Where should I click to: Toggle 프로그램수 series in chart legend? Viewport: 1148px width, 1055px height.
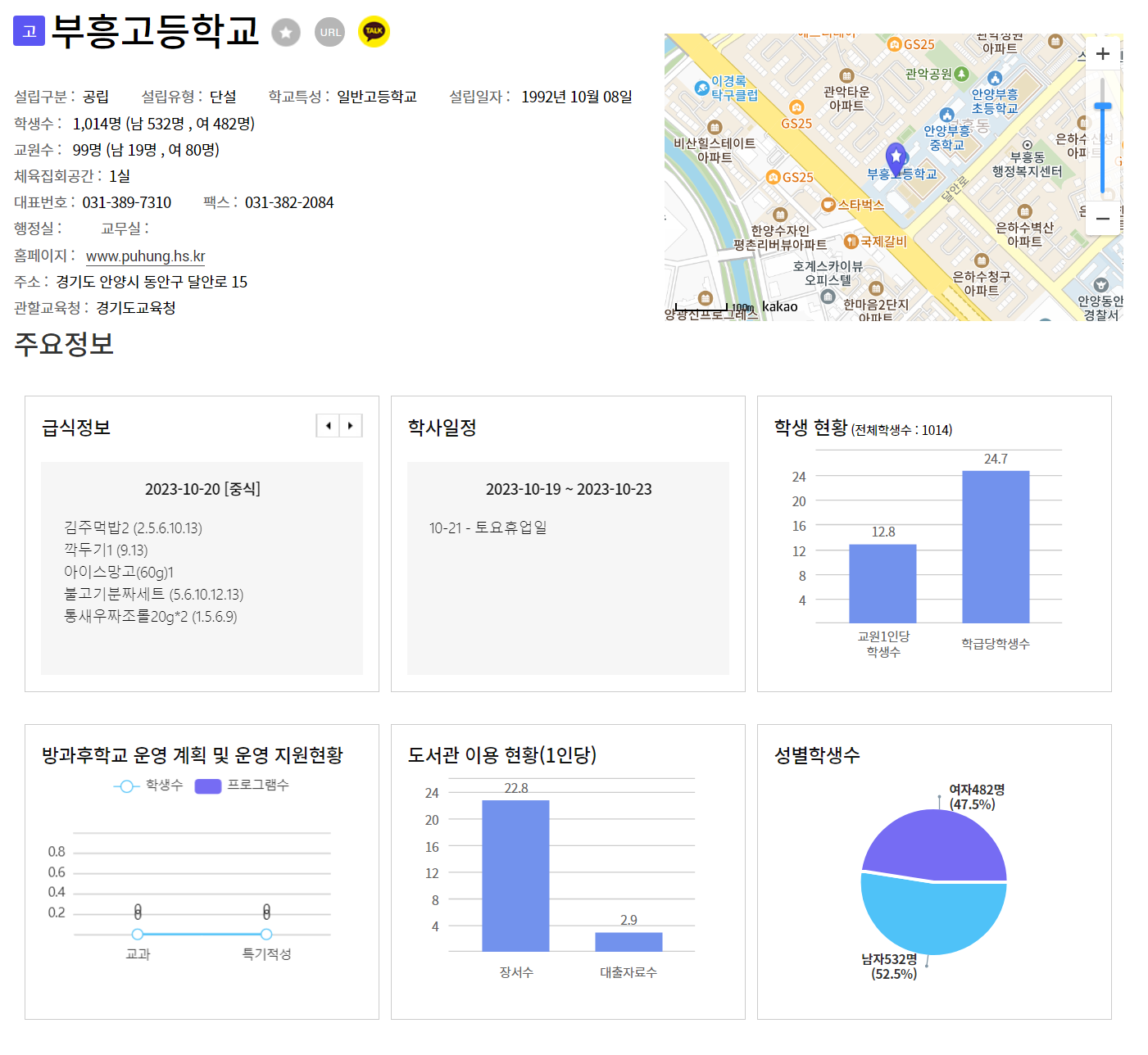[242, 786]
